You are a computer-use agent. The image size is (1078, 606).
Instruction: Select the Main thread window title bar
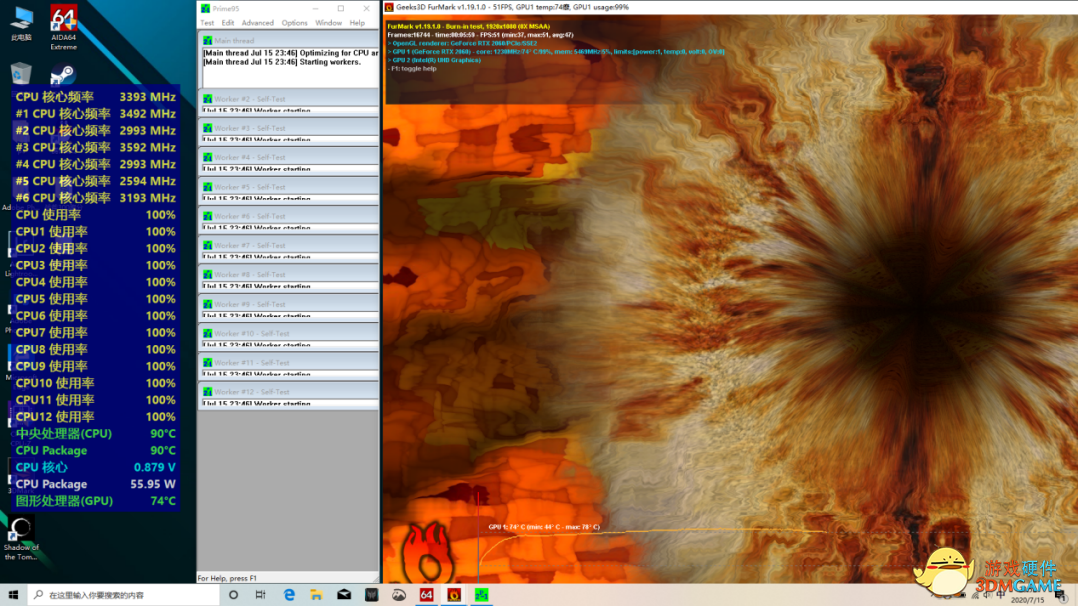pos(288,41)
